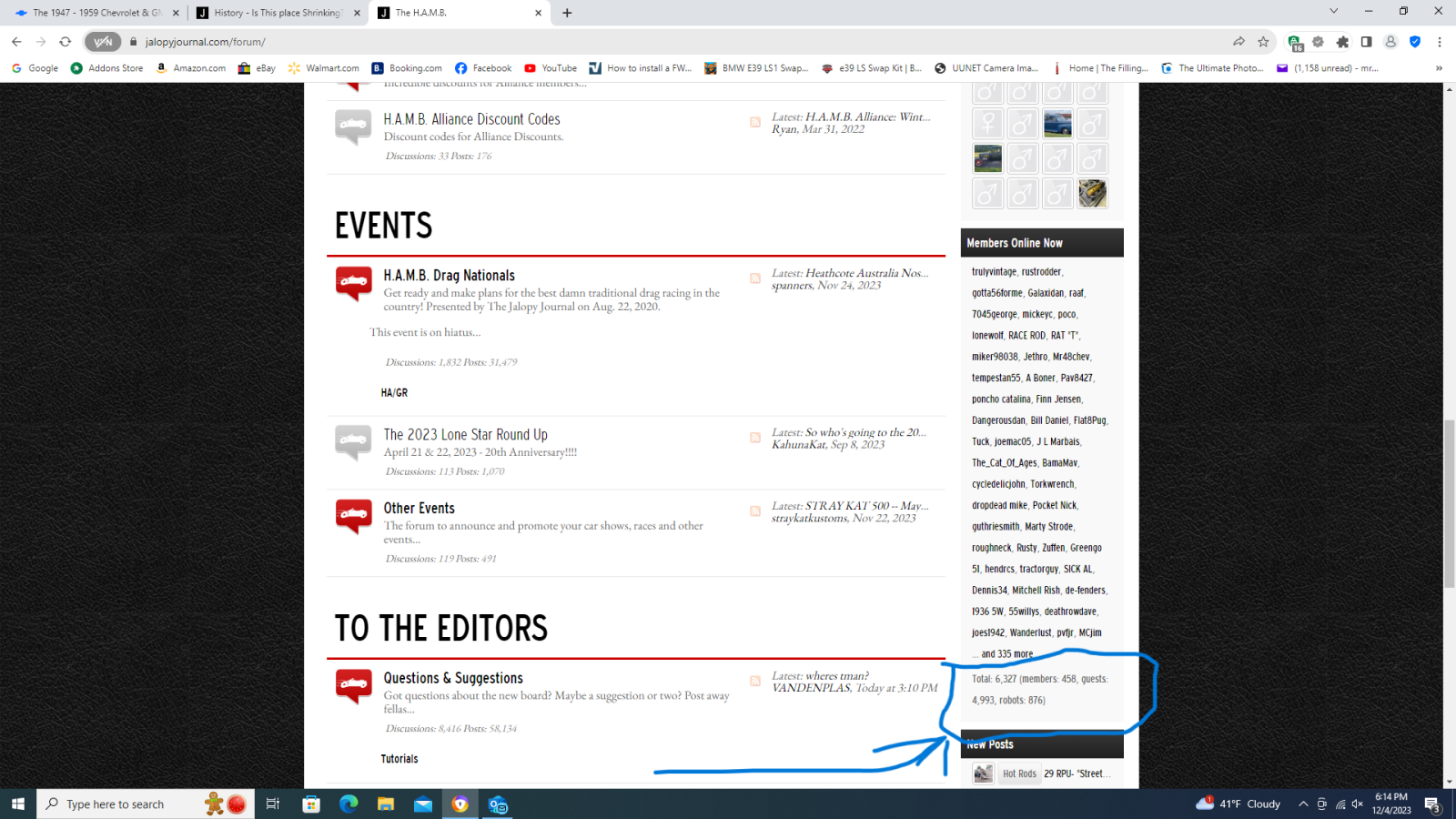Viewport: 1456px width, 819px height.
Task: Open the Mail app from taskbar
Action: [423, 804]
